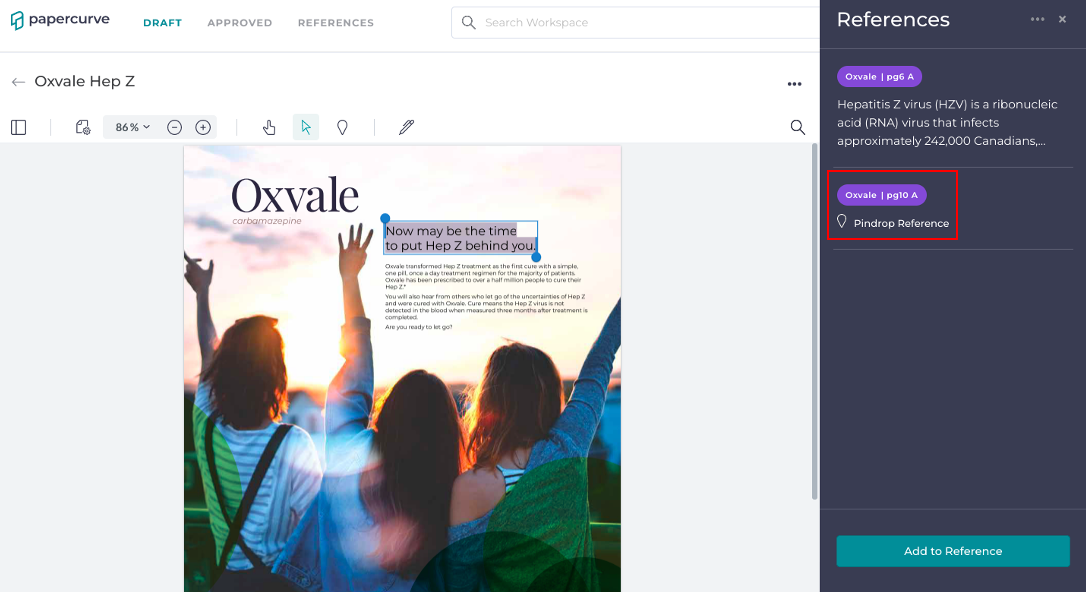This screenshot has width=1086, height=592.
Task: Click the Oxvale Hep Z document title
Action: pyautogui.click(x=84, y=82)
